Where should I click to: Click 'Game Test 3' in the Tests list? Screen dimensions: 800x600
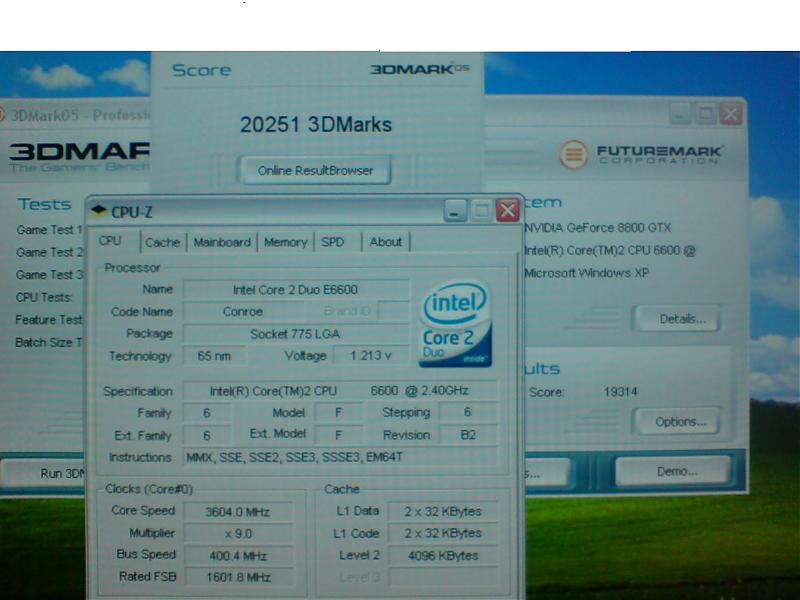pyautogui.click(x=49, y=275)
